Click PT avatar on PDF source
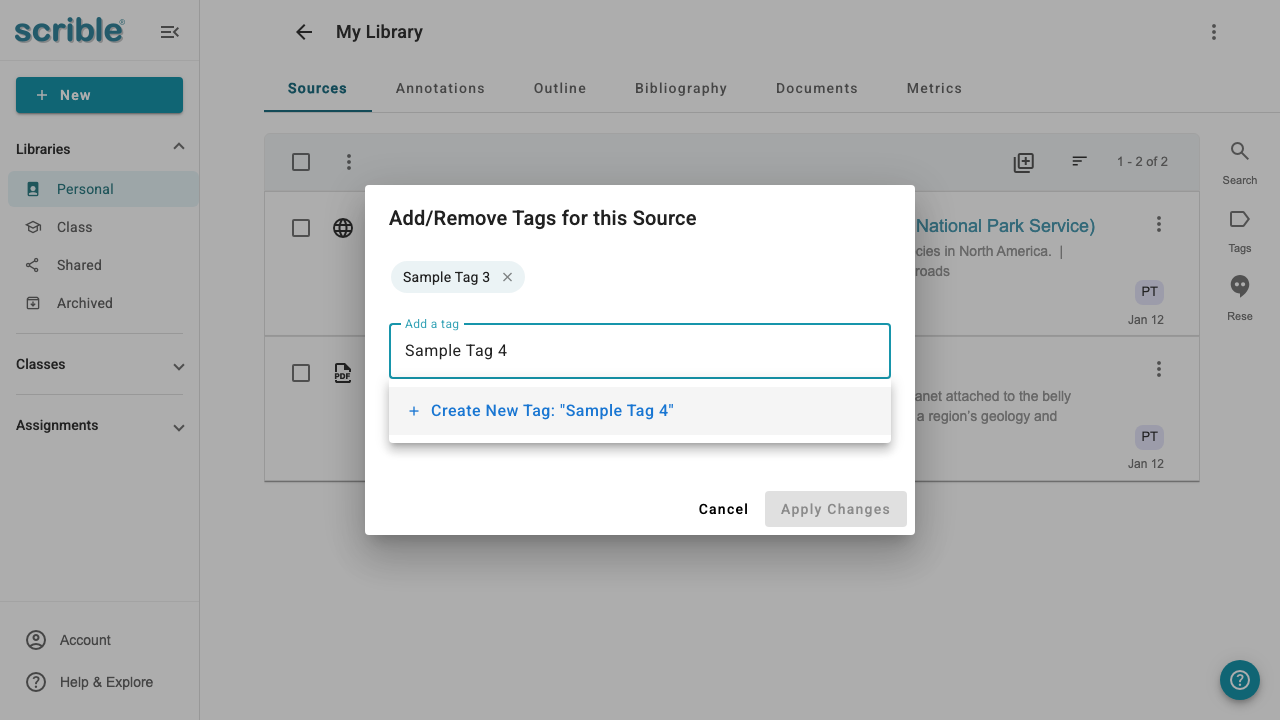The width and height of the screenshot is (1280, 720). (x=1150, y=436)
